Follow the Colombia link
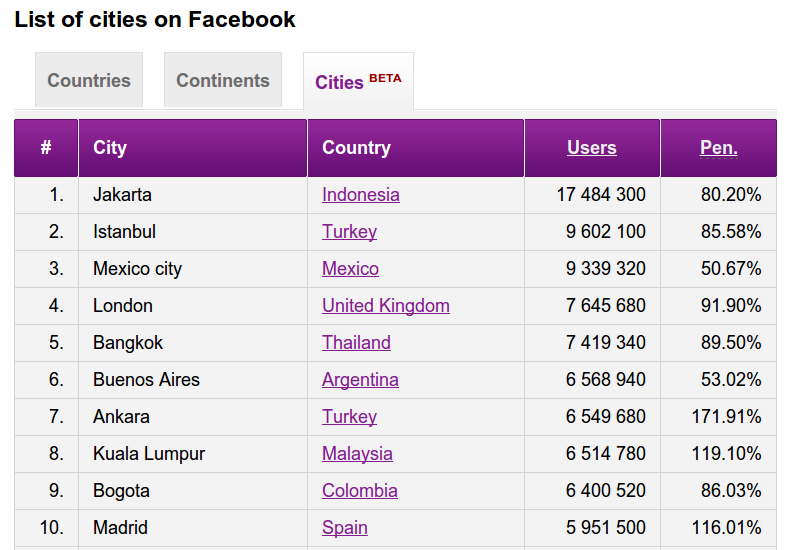The height and width of the screenshot is (550, 788). (359, 491)
